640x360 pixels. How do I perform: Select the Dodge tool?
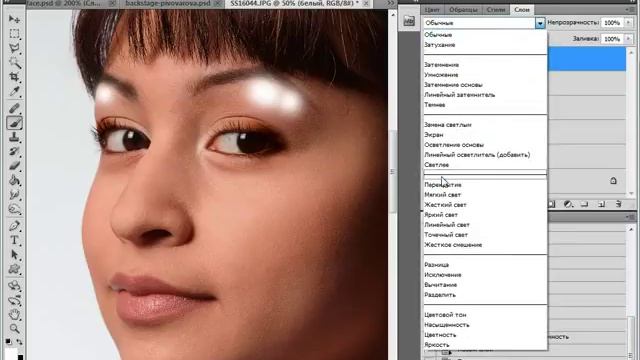point(14,209)
